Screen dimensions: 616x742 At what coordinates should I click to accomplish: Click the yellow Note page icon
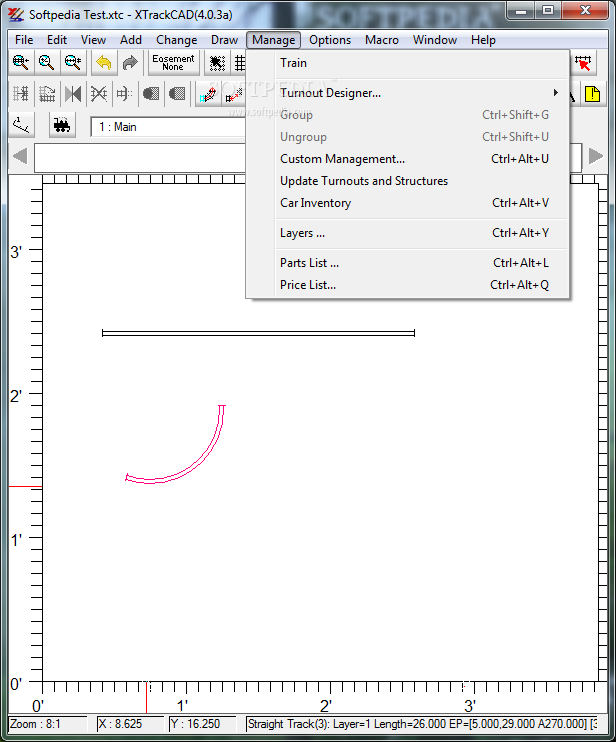point(592,94)
